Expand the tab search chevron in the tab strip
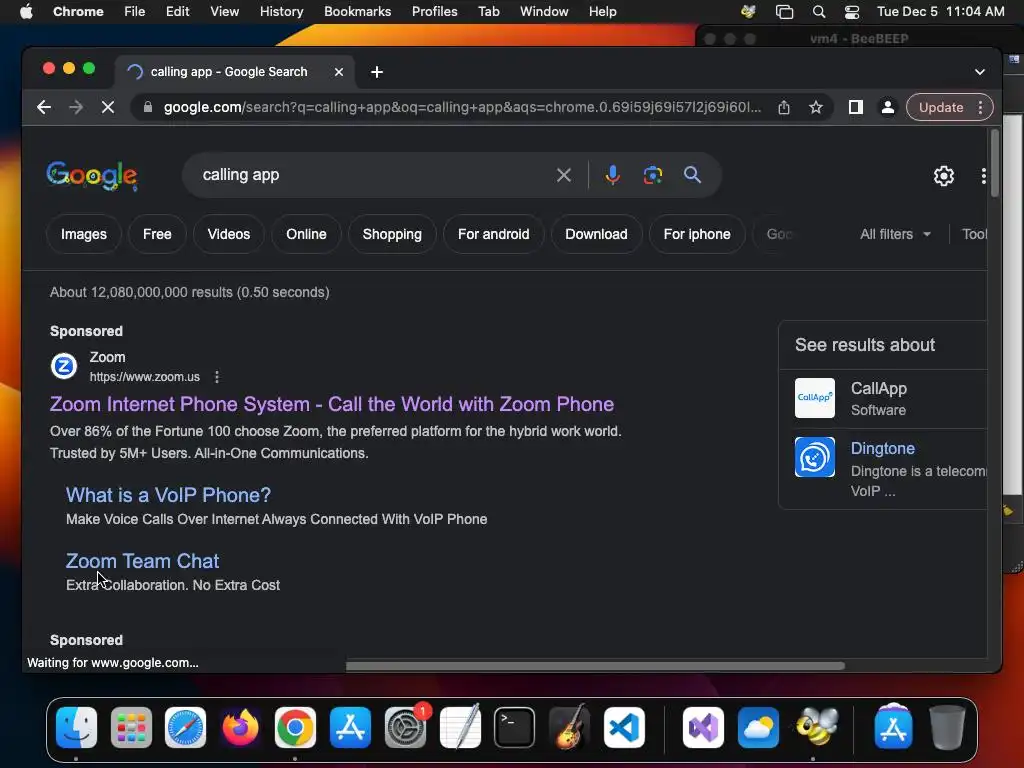1024x768 pixels. (x=980, y=72)
